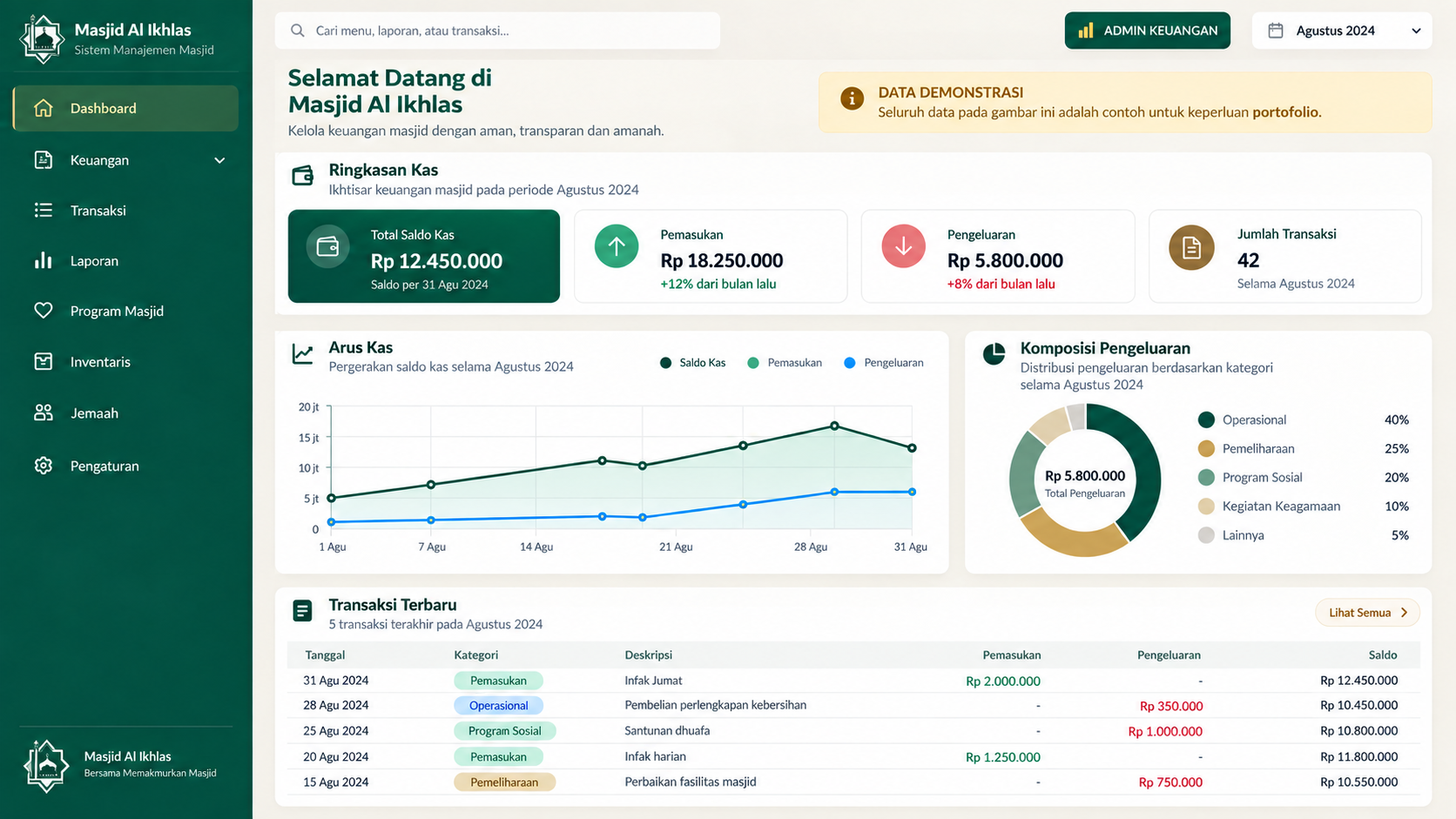Viewport: 1456px width, 819px height.
Task: Click the Program Masjid heart icon
Action: (x=43, y=311)
